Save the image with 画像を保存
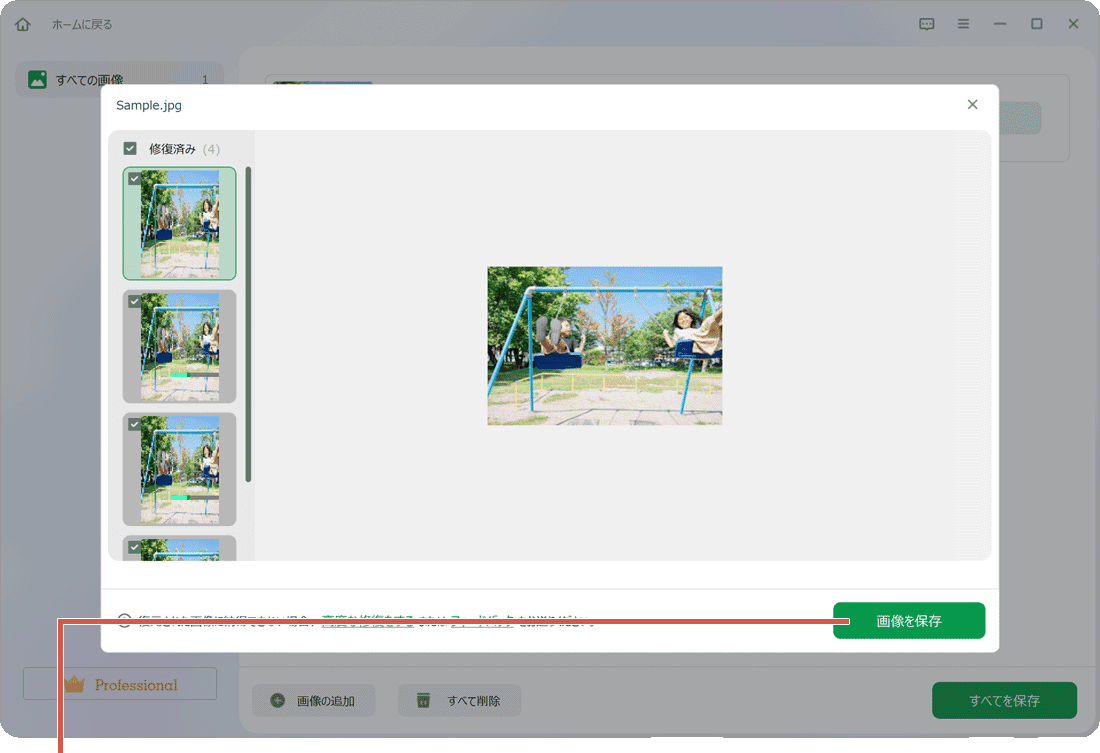The width and height of the screenshot is (1100, 753). (908, 620)
